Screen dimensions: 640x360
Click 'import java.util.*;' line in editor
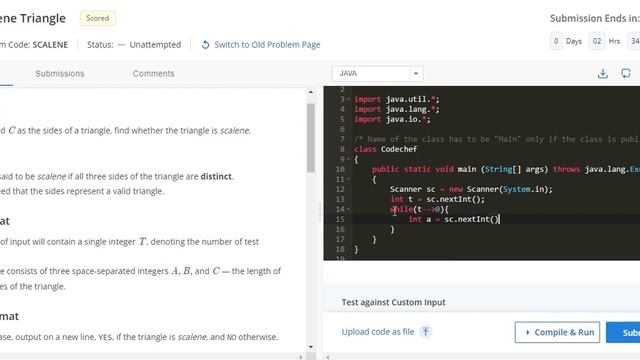tap(397, 99)
